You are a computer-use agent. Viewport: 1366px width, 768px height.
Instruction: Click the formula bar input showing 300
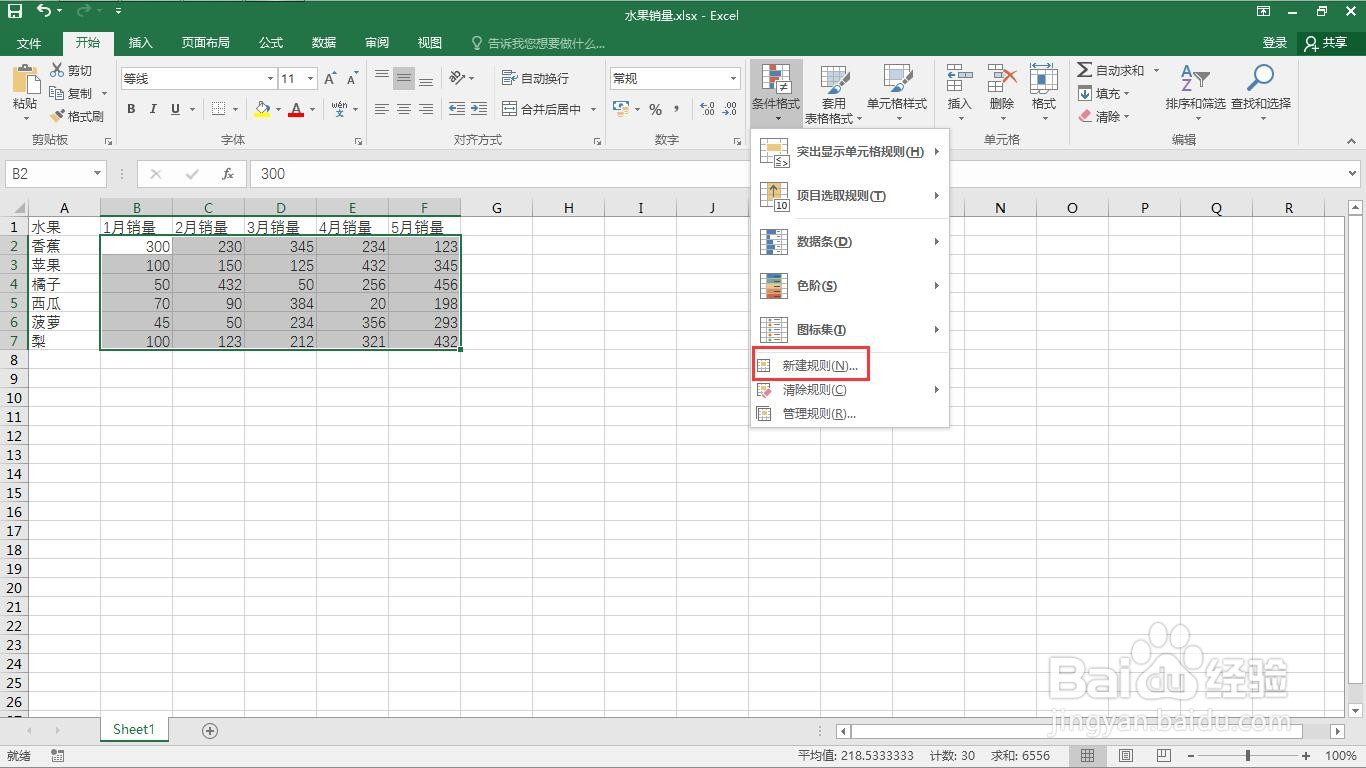tap(797, 173)
